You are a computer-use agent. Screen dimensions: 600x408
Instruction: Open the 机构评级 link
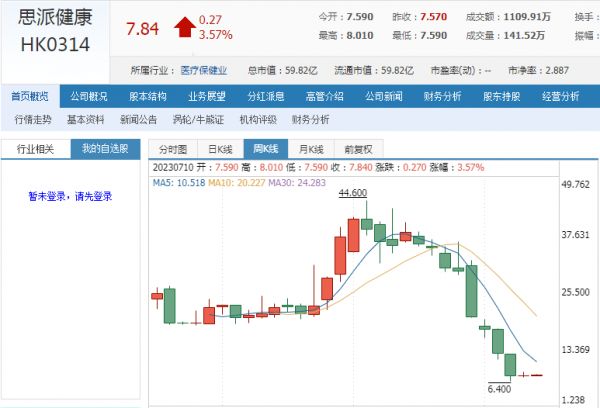click(x=256, y=119)
